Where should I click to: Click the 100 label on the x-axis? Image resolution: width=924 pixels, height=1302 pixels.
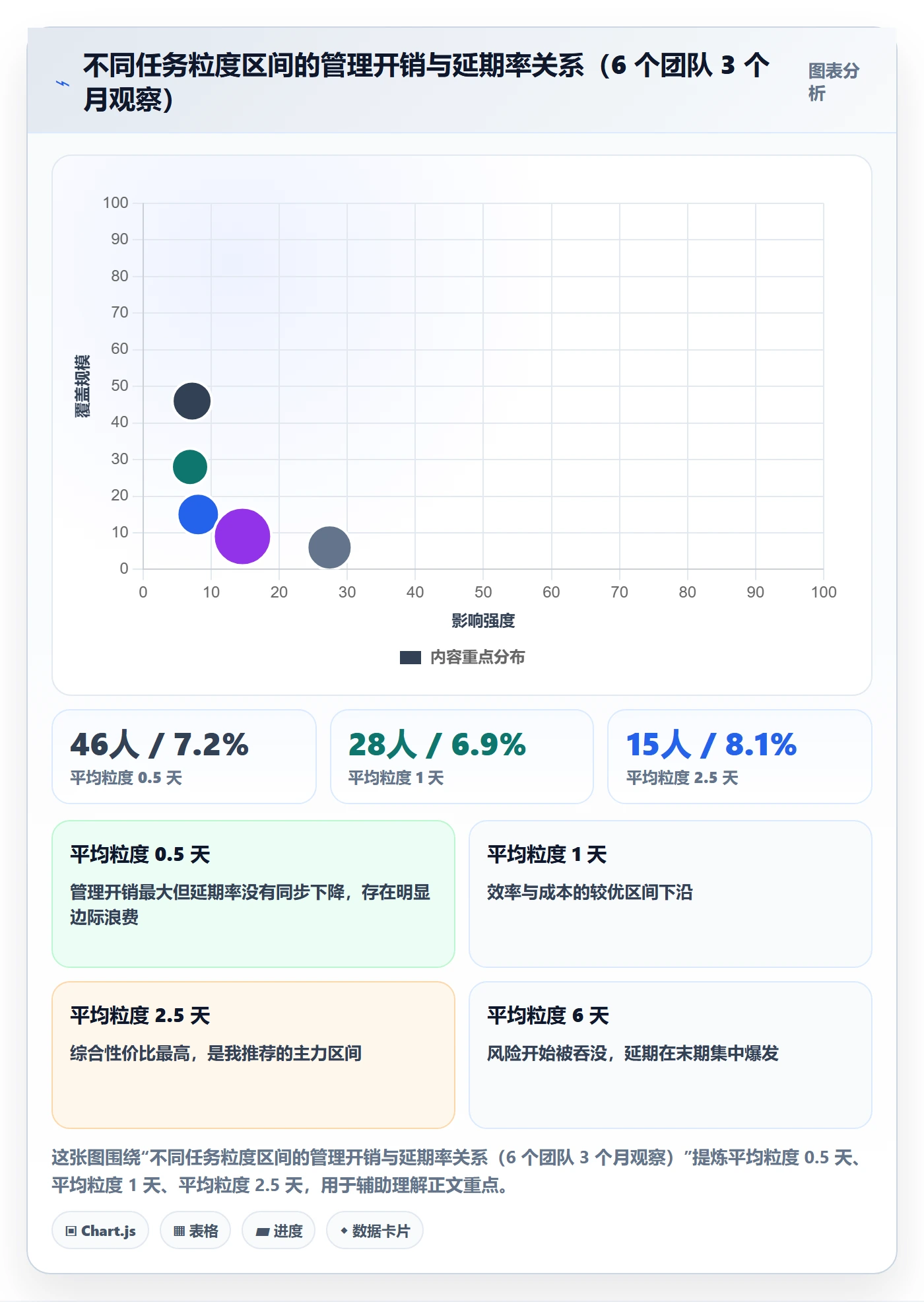pyautogui.click(x=824, y=592)
